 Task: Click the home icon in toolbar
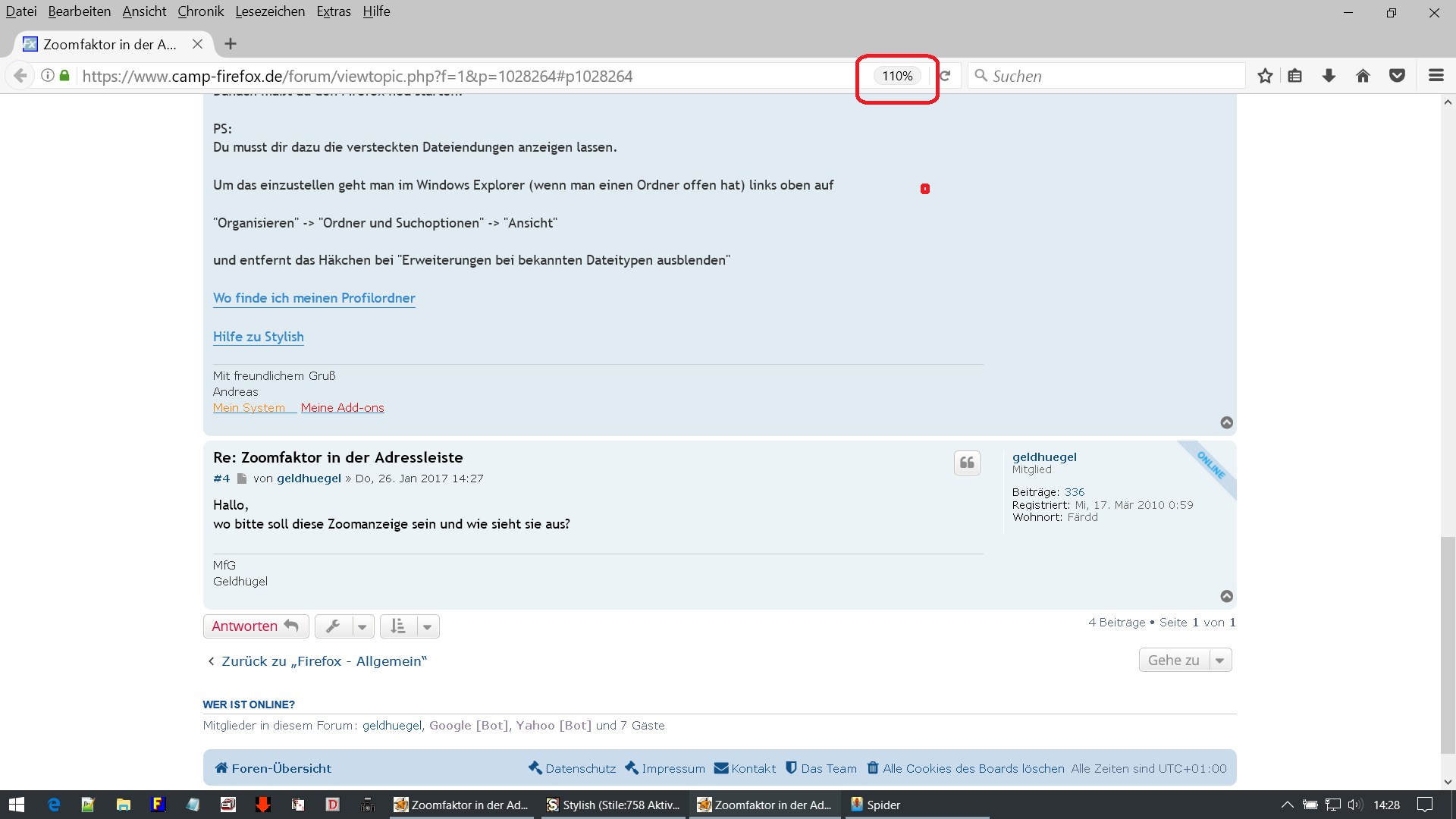[x=1363, y=76]
